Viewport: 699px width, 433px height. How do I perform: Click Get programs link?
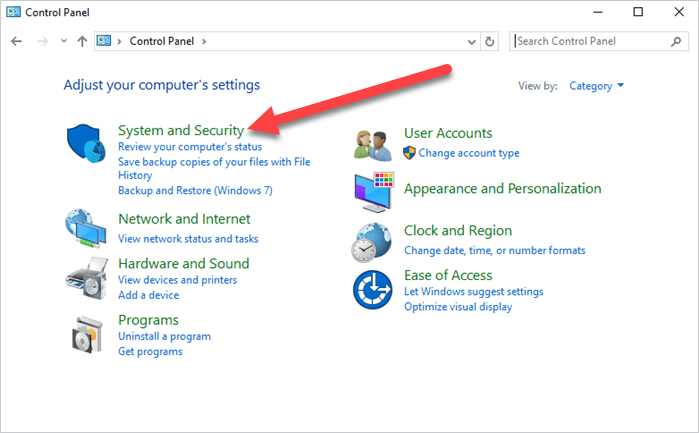150,351
